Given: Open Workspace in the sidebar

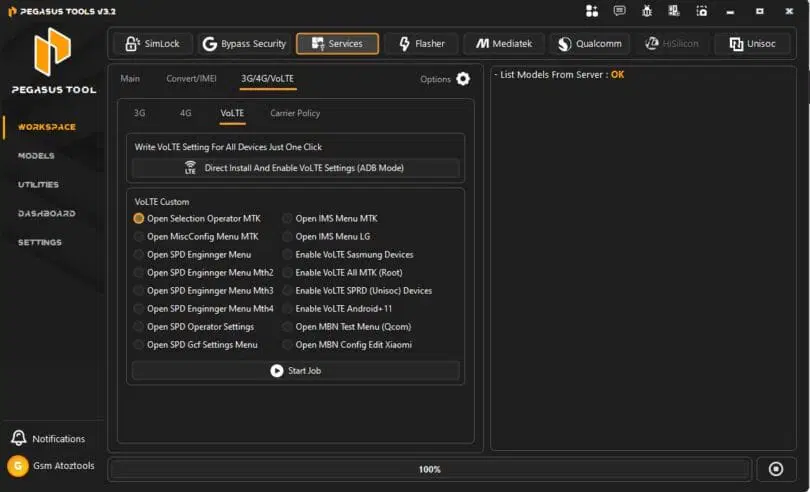Looking at the screenshot, I should pos(46,127).
